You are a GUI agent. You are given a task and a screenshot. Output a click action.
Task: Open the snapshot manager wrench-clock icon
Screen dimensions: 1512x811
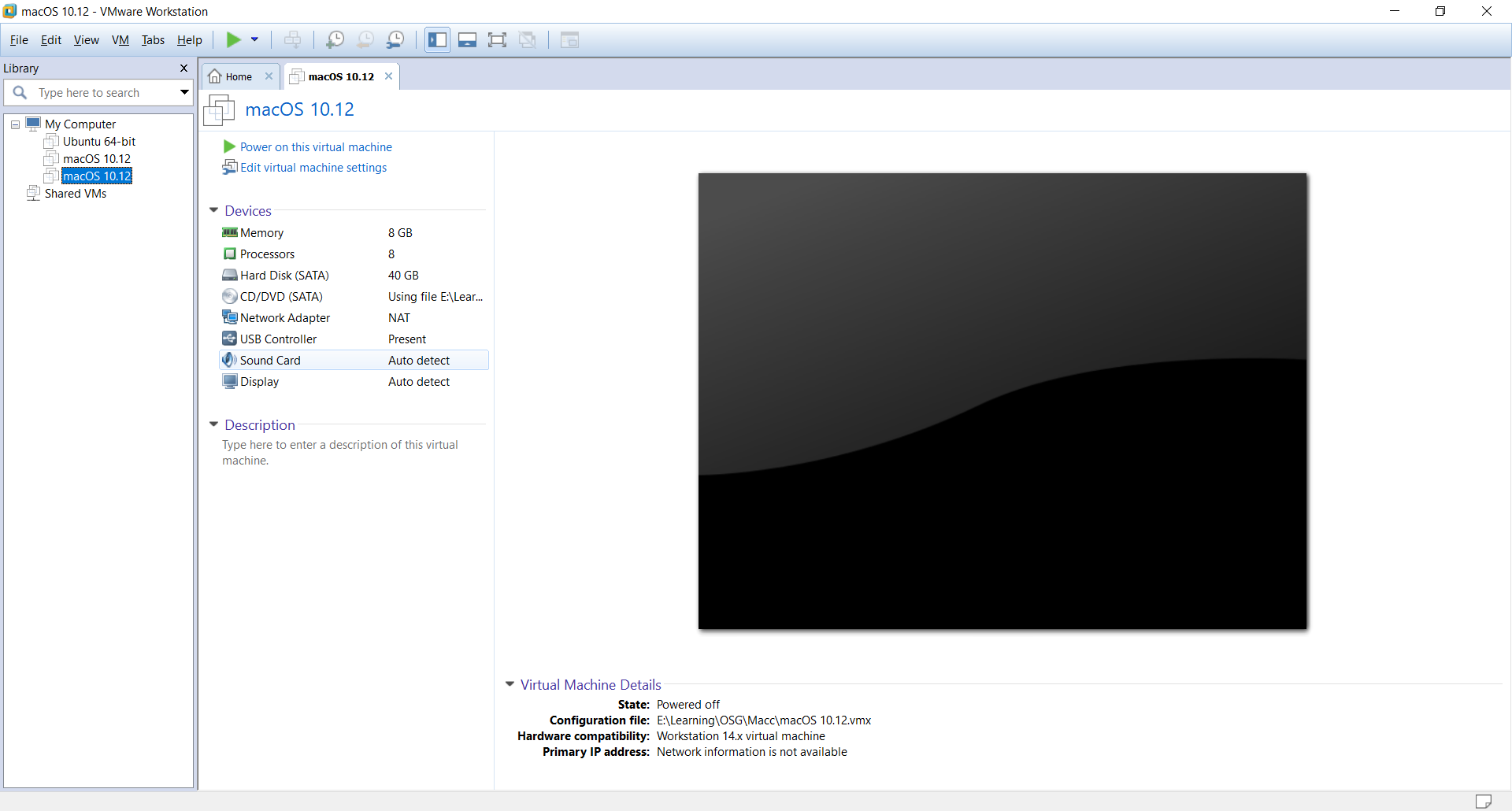pos(395,39)
